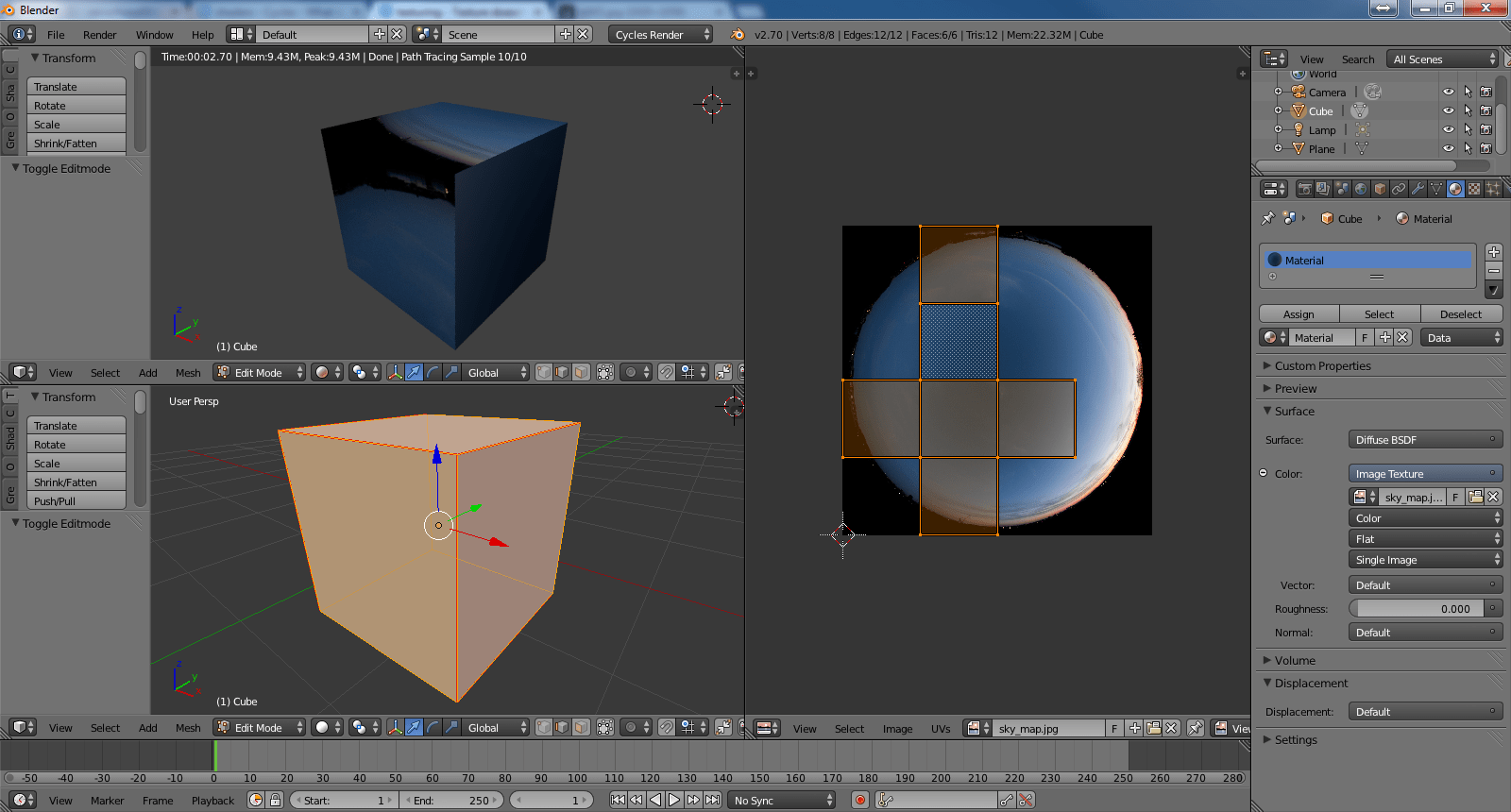Screen dimensions: 1511x812
Task: Play animation in reverse
Action: coord(655,800)
